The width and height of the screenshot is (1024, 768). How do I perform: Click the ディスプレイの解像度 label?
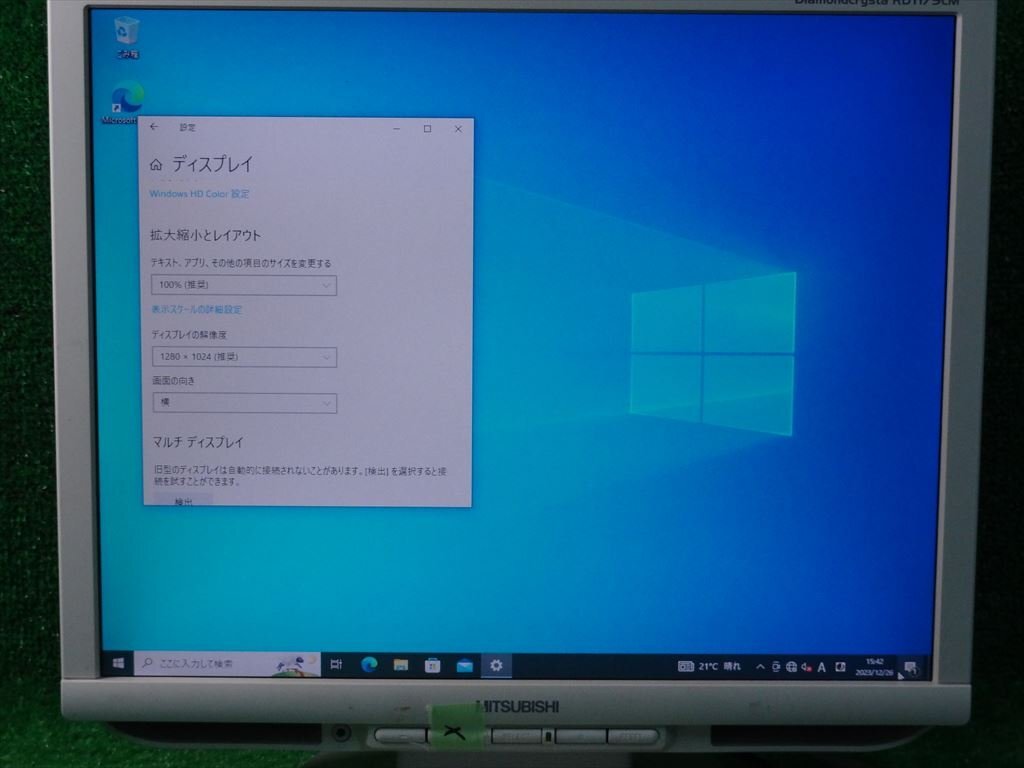tap(189, 335)
